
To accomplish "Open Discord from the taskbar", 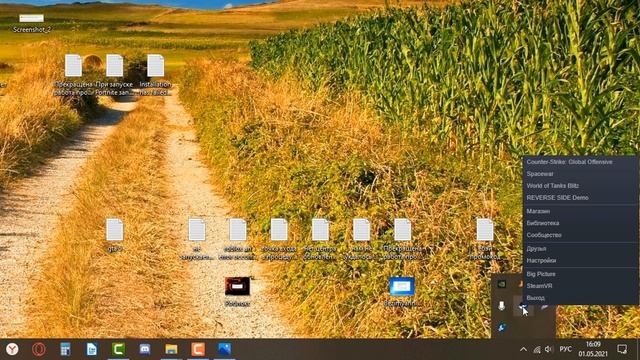I will pos(145,349).
